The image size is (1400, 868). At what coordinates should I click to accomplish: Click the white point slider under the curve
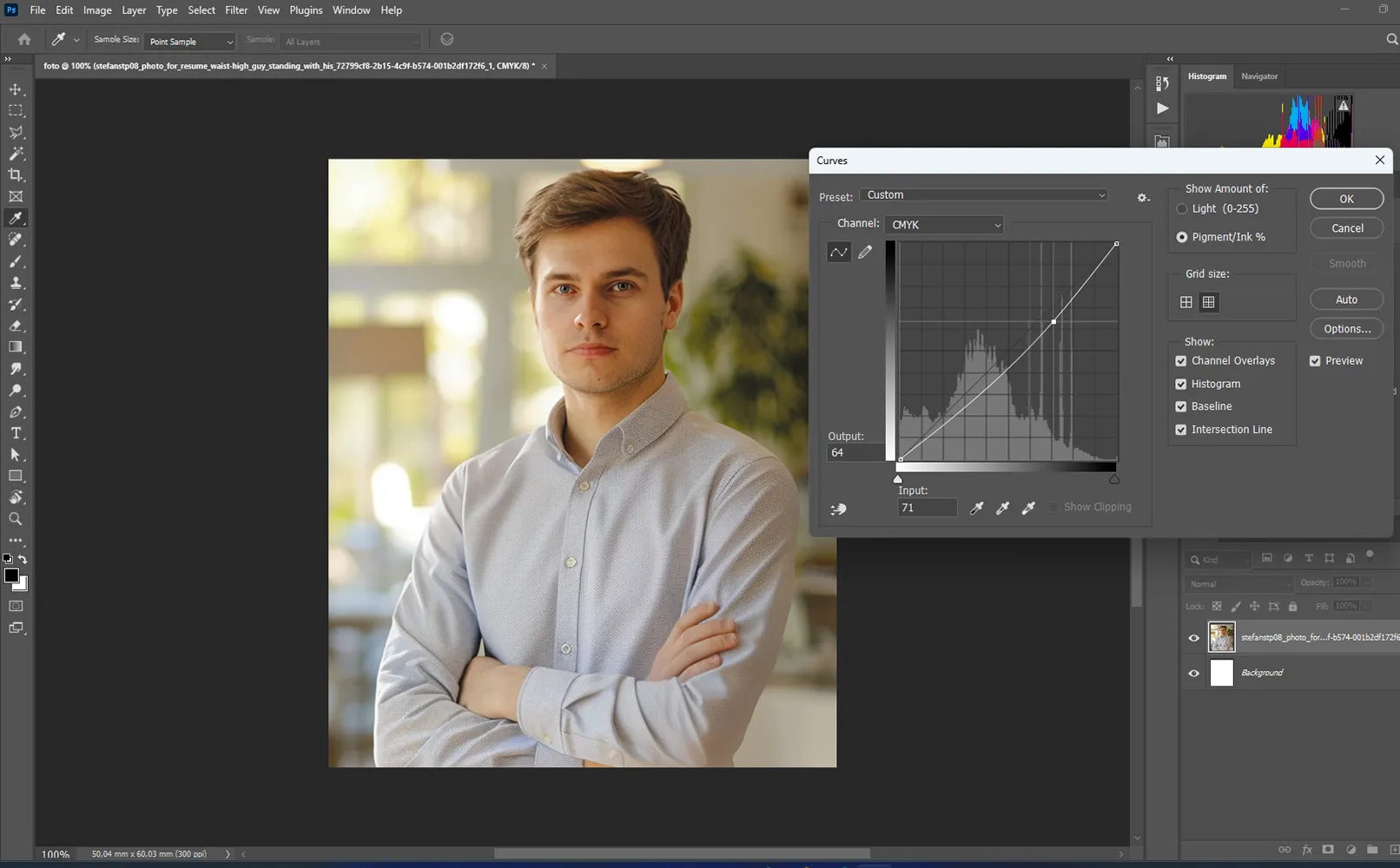coord(898,479)
